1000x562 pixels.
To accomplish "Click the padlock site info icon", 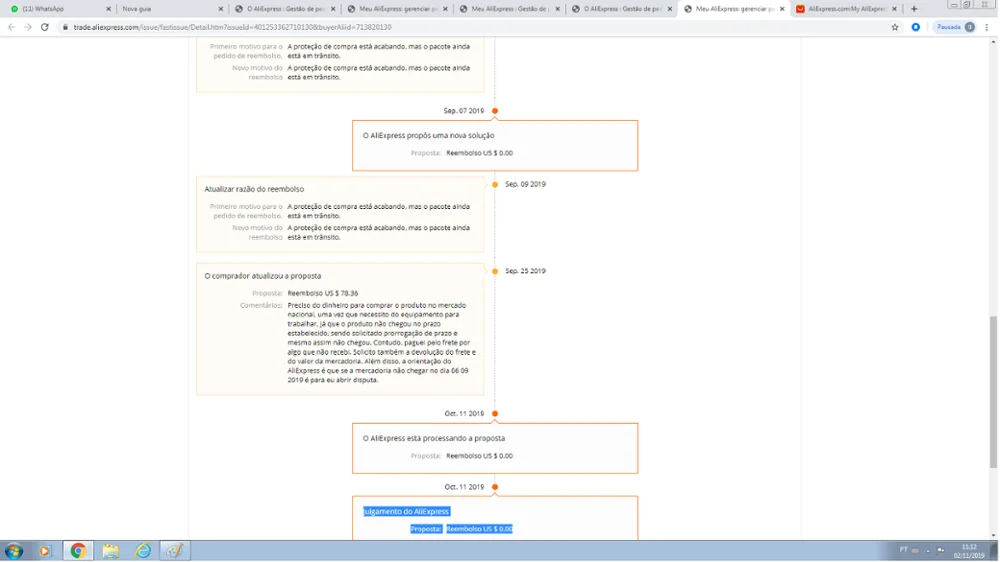I will point(65,27).
